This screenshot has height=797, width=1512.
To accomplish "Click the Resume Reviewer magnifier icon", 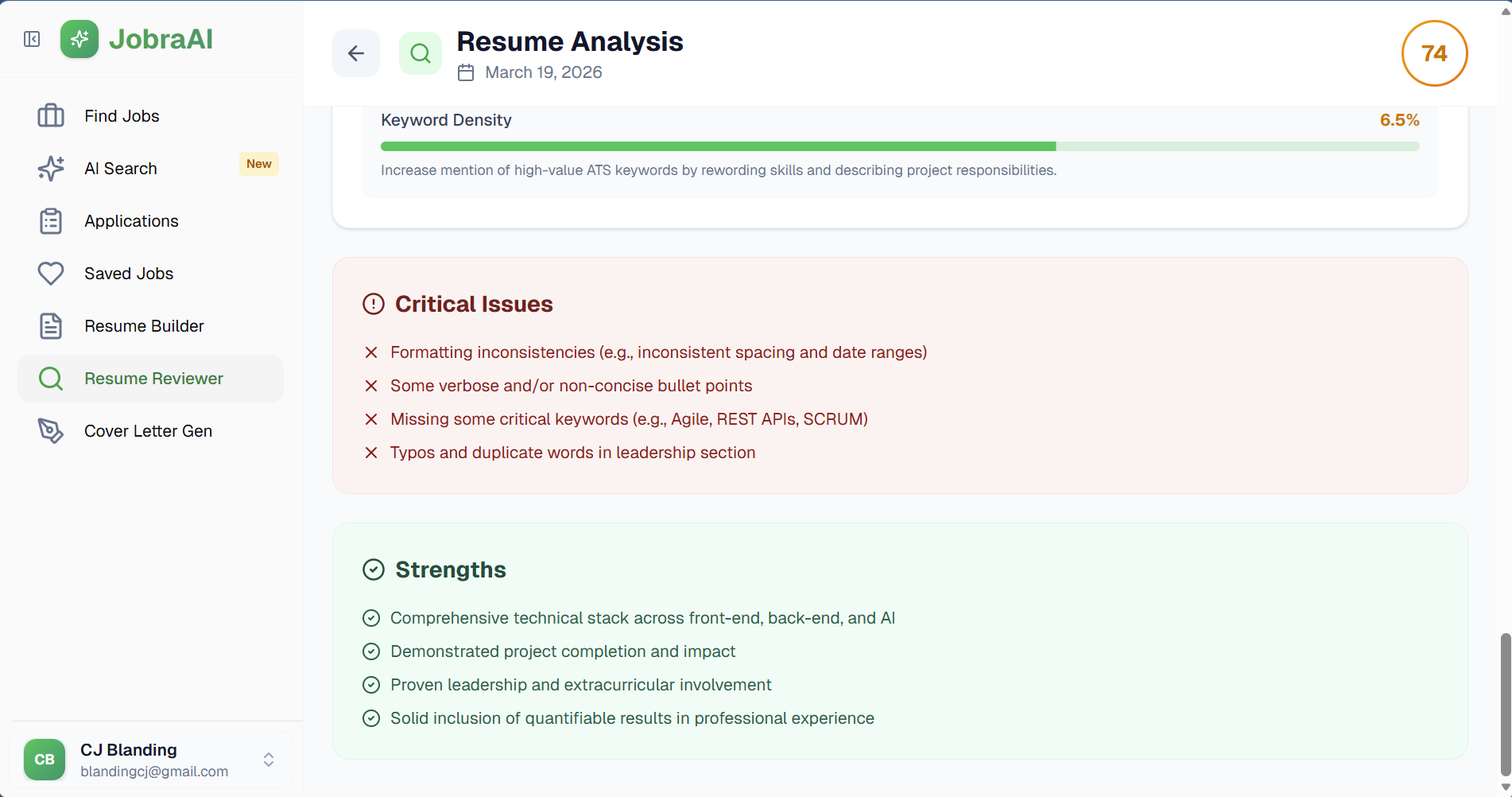I will coord(51,379).
